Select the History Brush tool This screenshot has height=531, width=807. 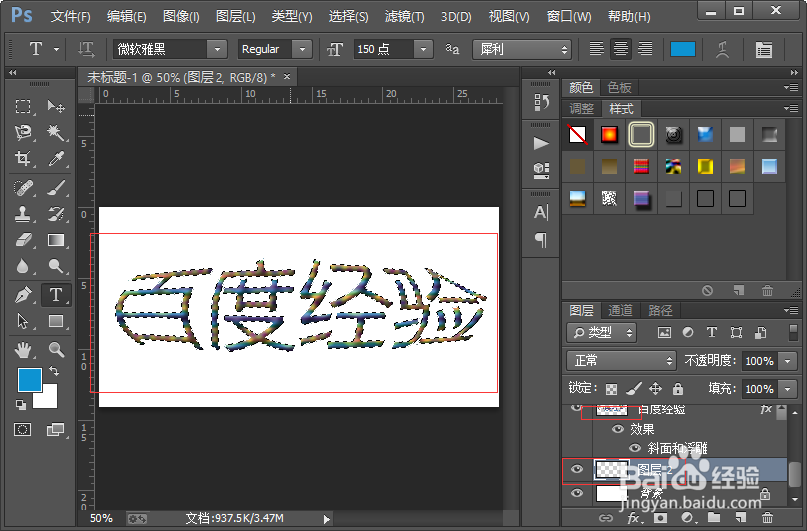tap(56, 214)
